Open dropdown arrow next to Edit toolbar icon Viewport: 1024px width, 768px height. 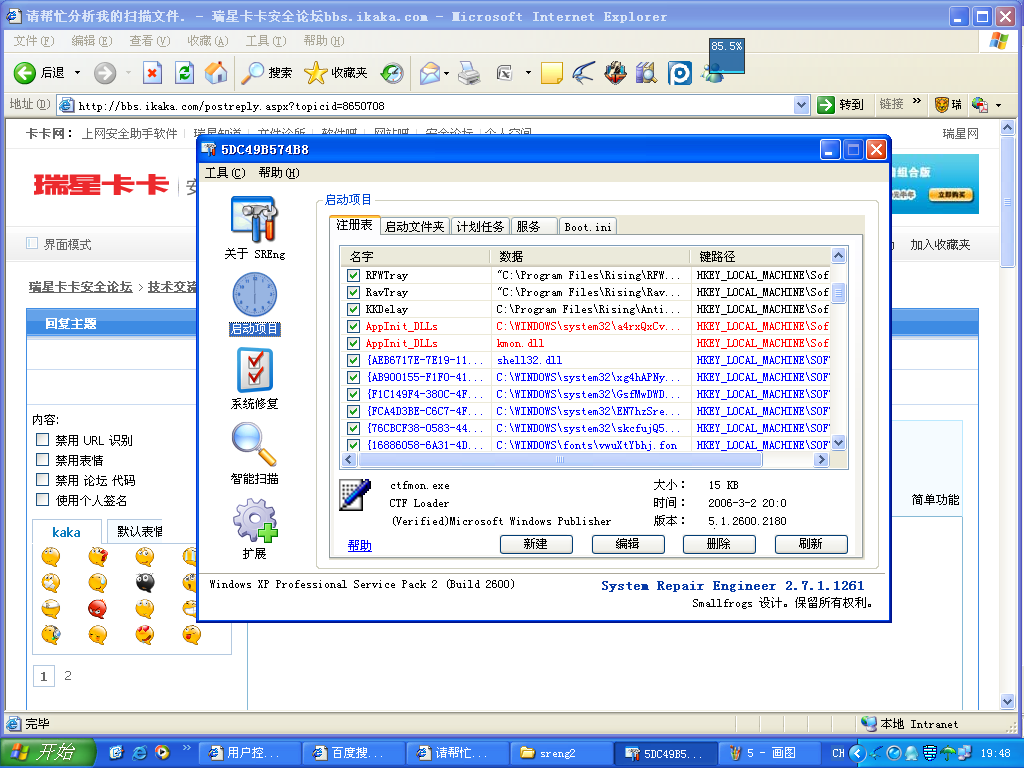tap(528, 72)
